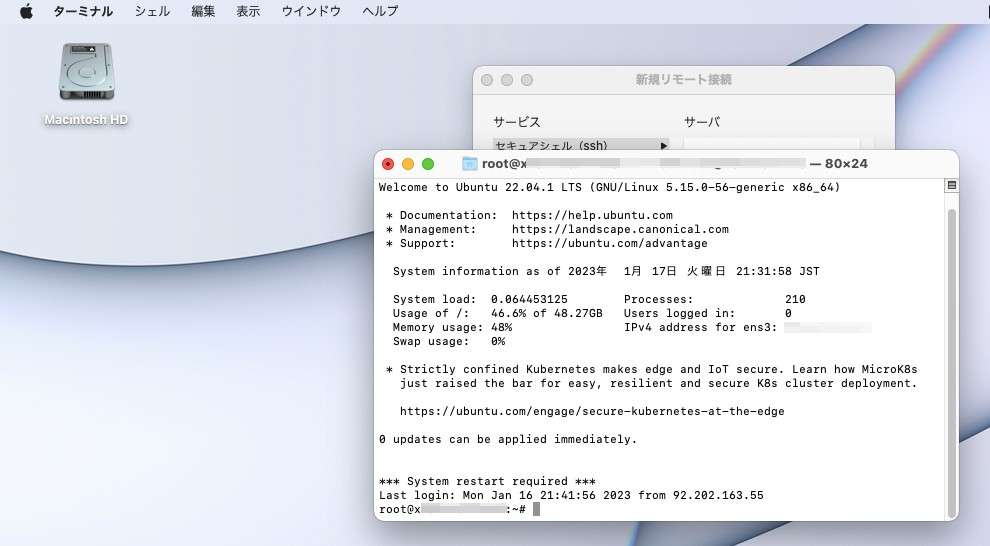The image size is (990, 546).
Task: Click the terminal vertical scrollbar
Action: (951, 363)
